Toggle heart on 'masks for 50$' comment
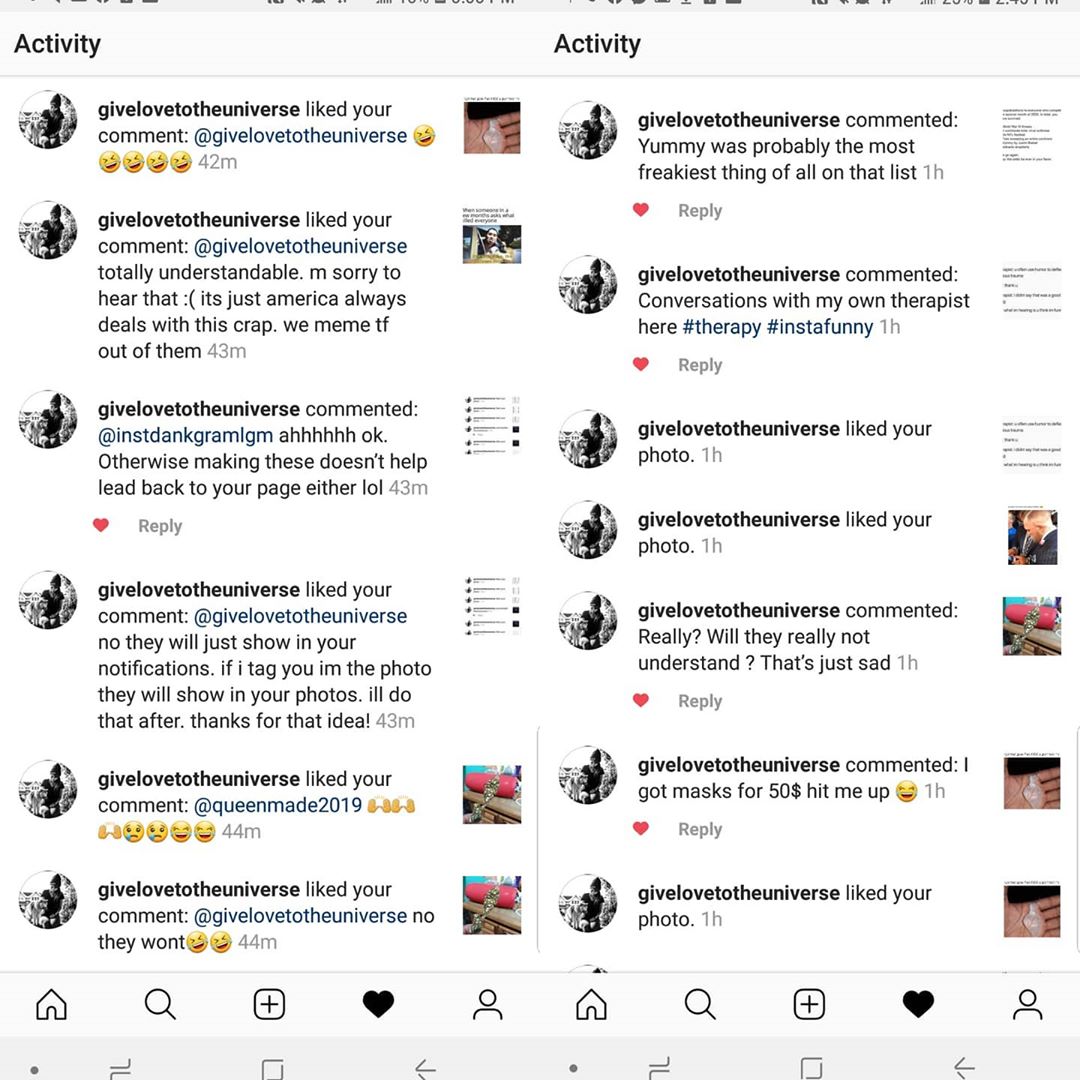 pos(641,829)
